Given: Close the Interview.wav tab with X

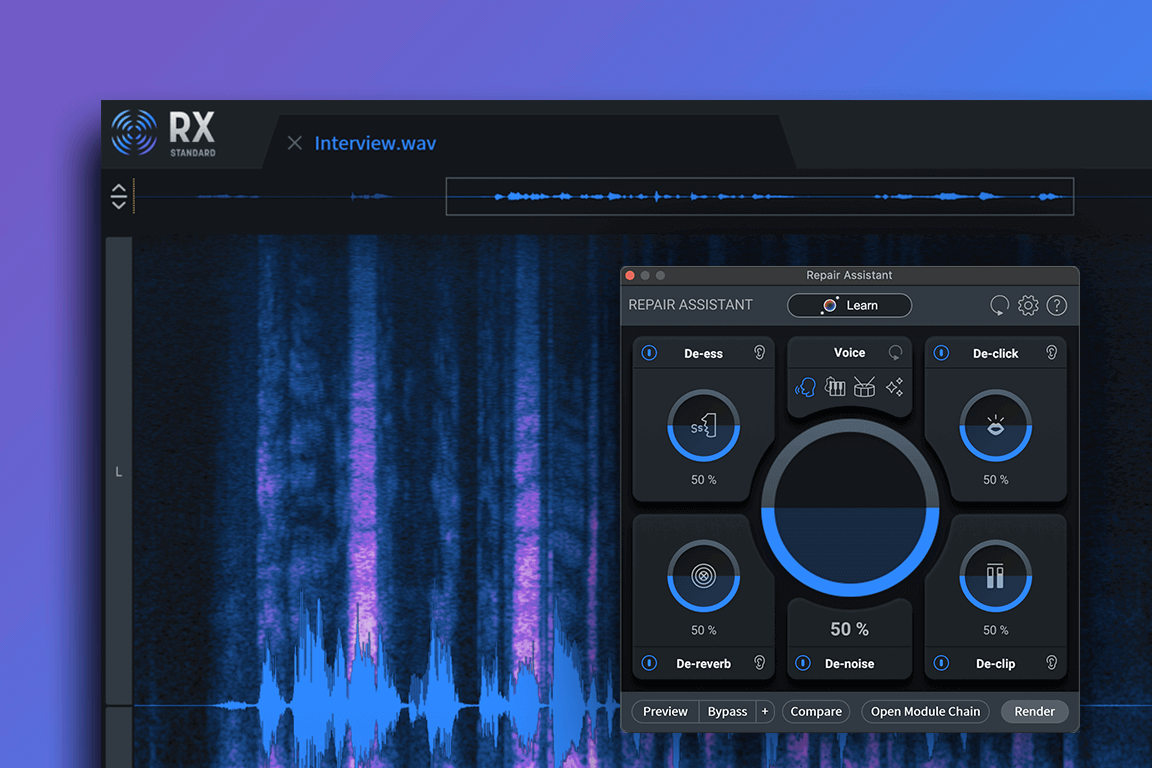Looking at the screenshot, I should click(x=295, y=143).
